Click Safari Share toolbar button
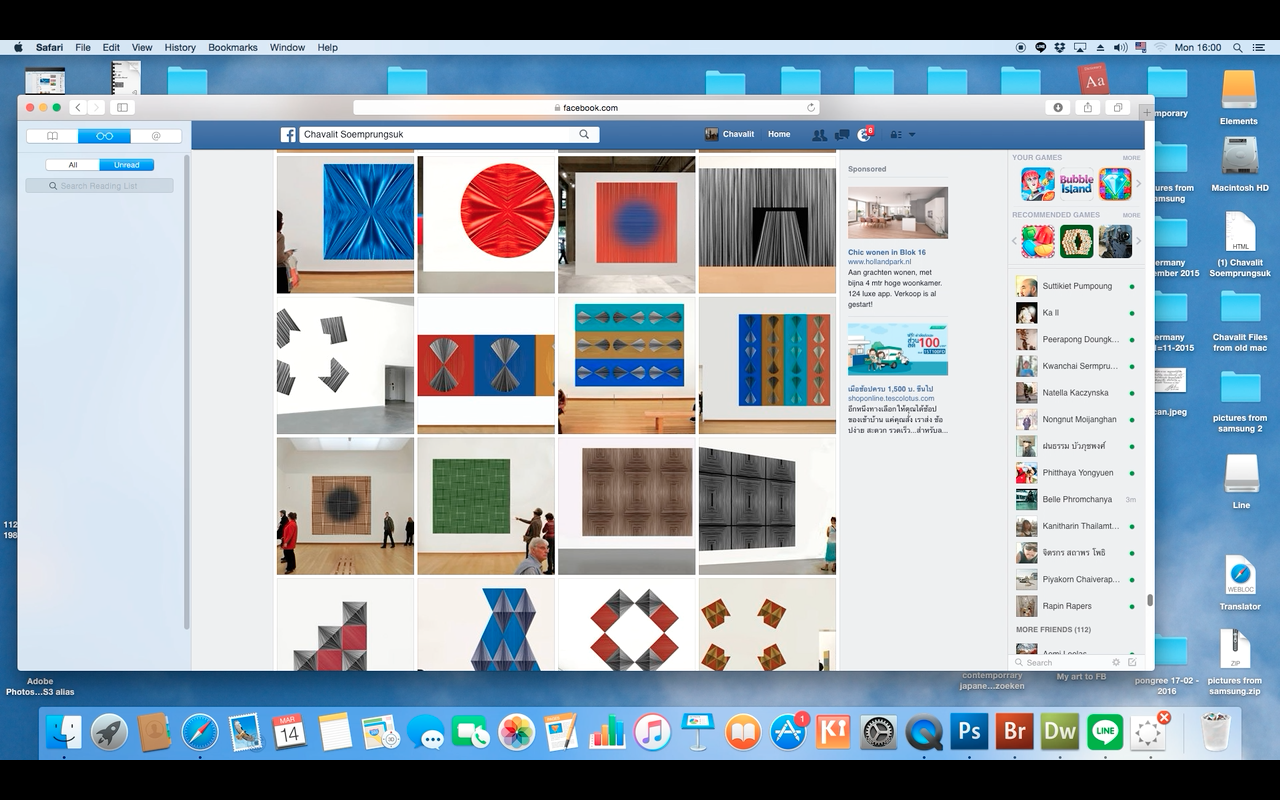 [x=1088, y=108]
